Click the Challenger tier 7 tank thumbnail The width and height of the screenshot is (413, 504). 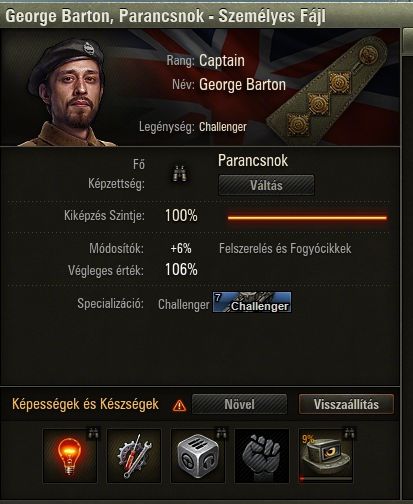pos(252,302)
